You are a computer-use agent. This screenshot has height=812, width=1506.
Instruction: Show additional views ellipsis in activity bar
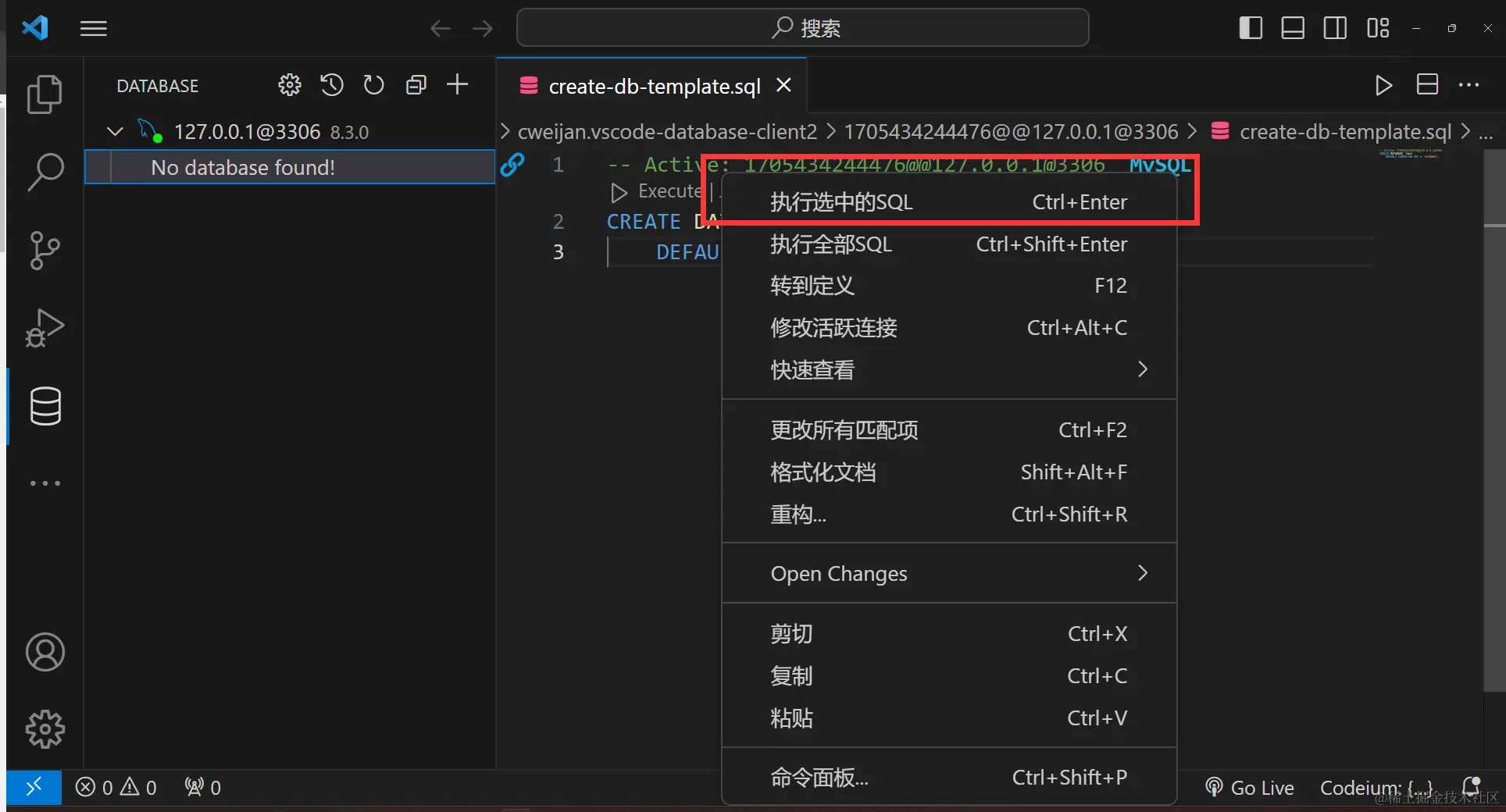pos(45,483)
